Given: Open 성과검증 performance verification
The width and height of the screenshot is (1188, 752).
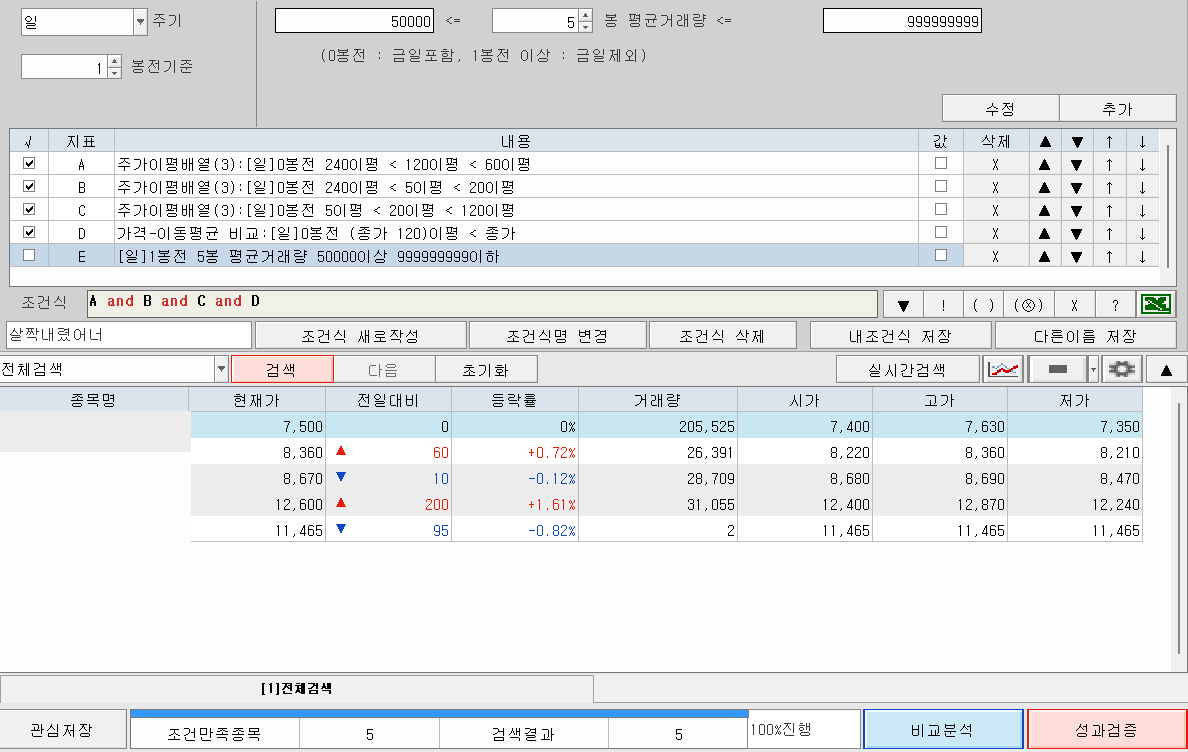Looking at the screenshot, I should pyautogui.click(x=1105, y=729).
